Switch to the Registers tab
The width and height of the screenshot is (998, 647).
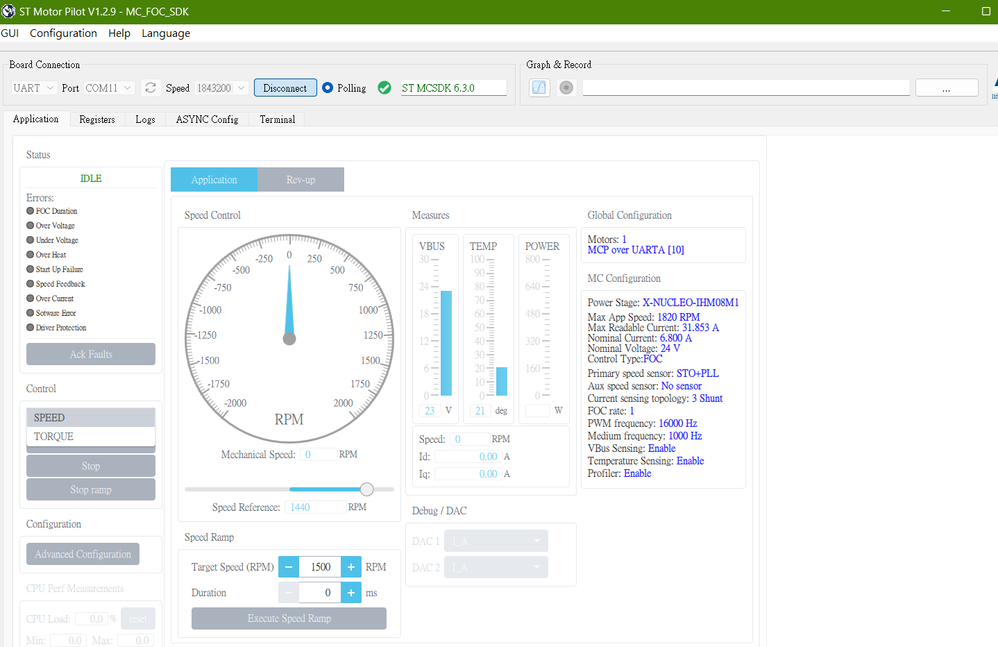[x=97, y=120]
